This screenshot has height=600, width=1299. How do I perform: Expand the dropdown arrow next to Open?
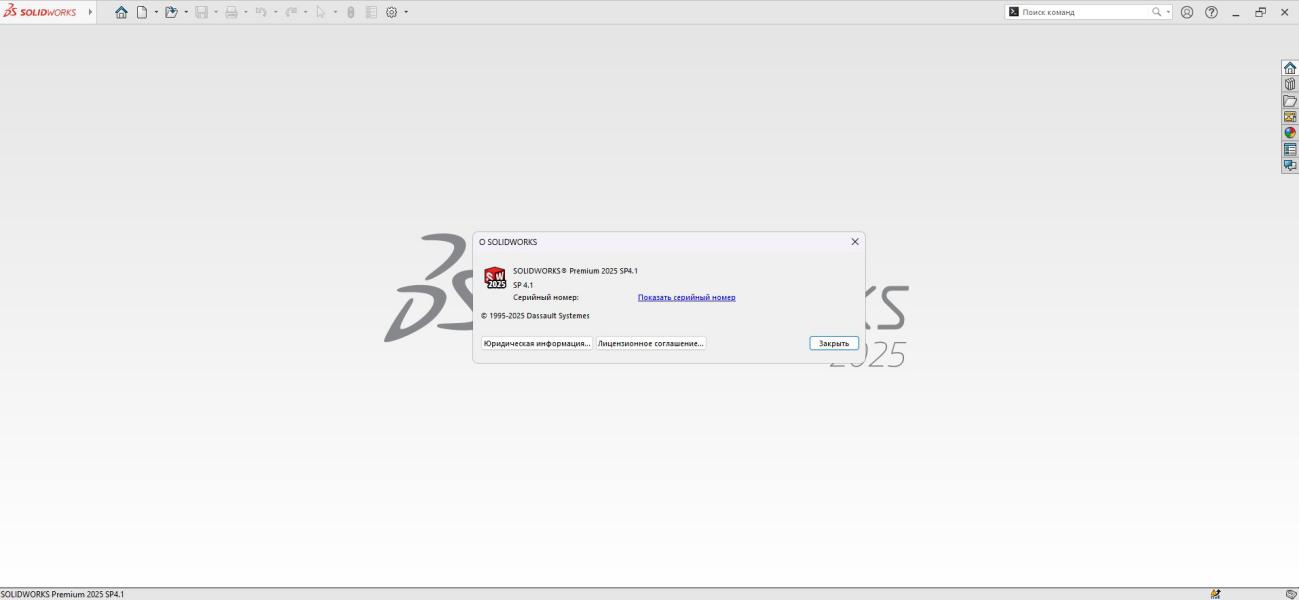click(x=186, y=12)
